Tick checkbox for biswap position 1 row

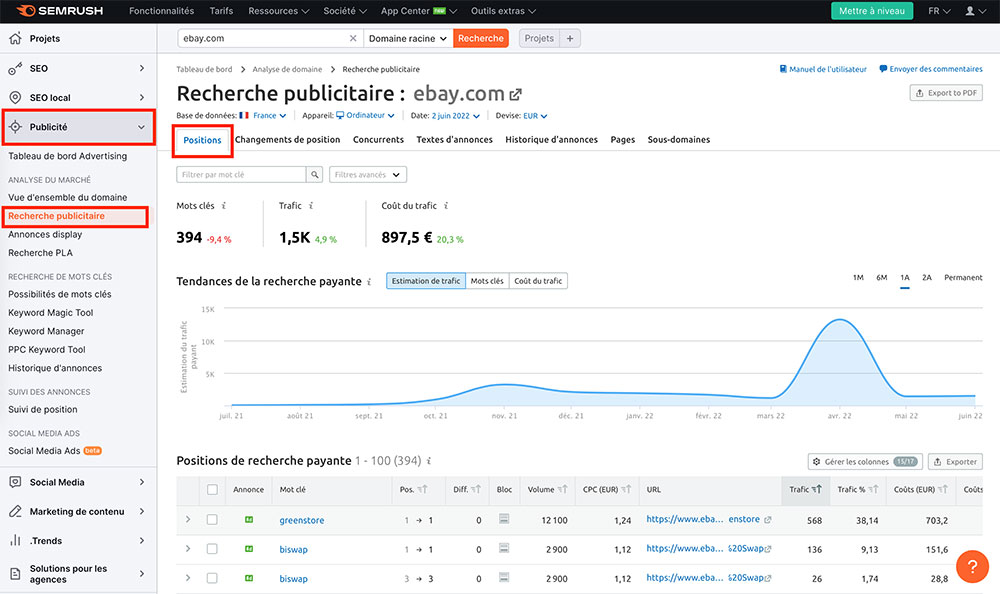click(212, 549)
